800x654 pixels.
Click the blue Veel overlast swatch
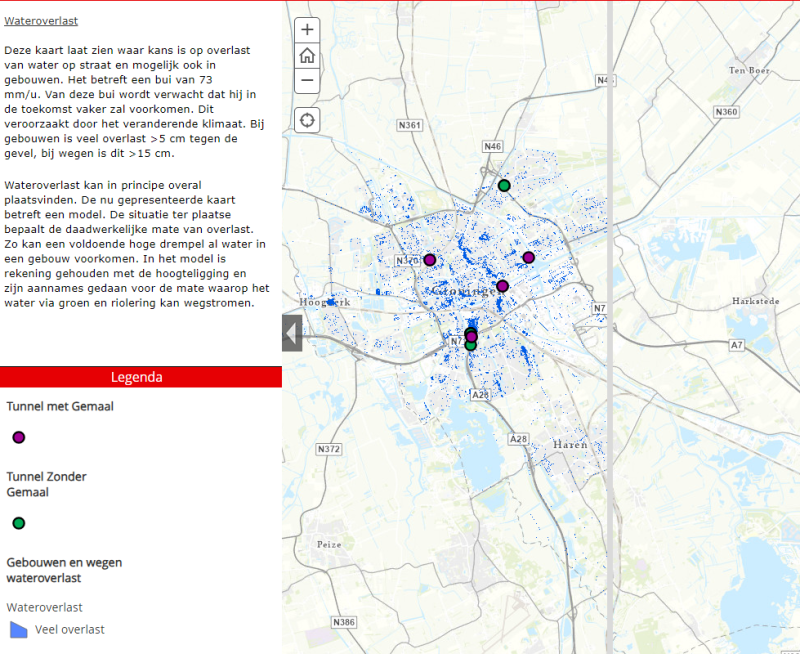point(18,629)
